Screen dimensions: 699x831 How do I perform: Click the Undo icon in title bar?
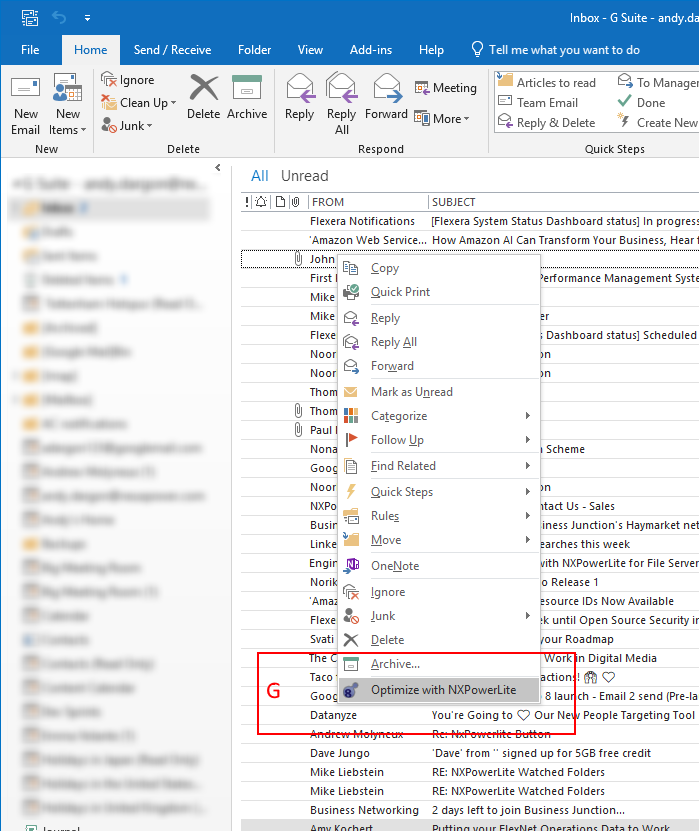point(59,18)
